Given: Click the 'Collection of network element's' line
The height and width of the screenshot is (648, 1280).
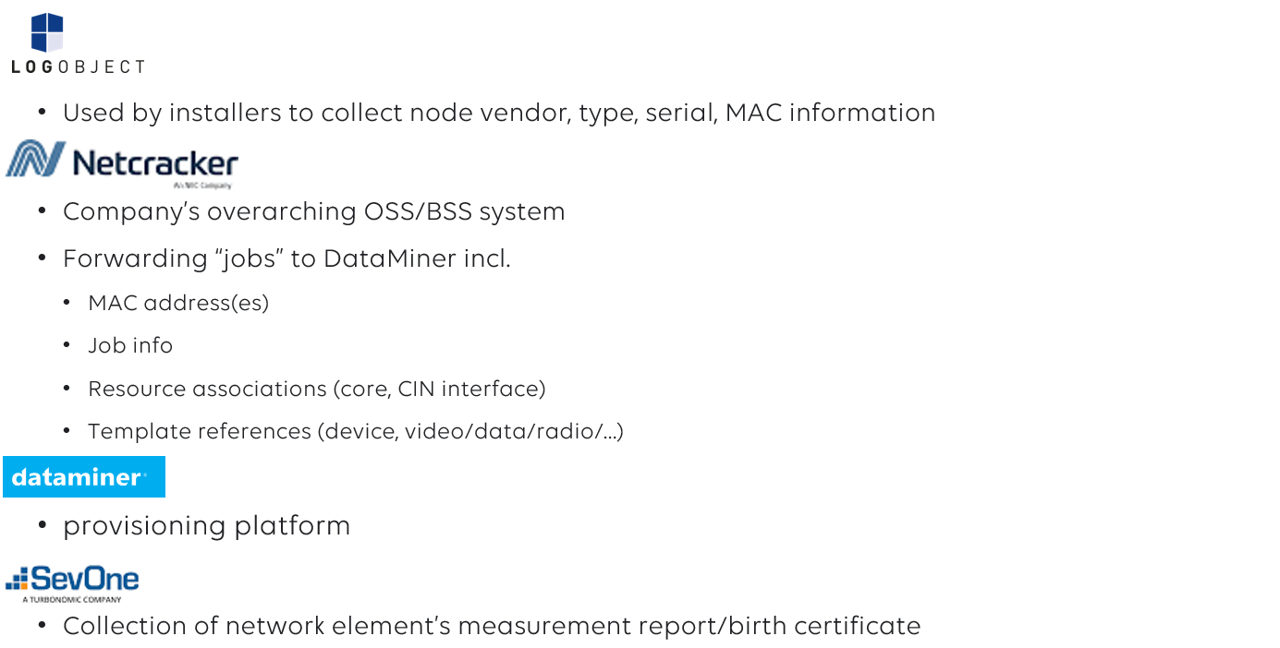Looking at the screenshot, I should point(492,626).
